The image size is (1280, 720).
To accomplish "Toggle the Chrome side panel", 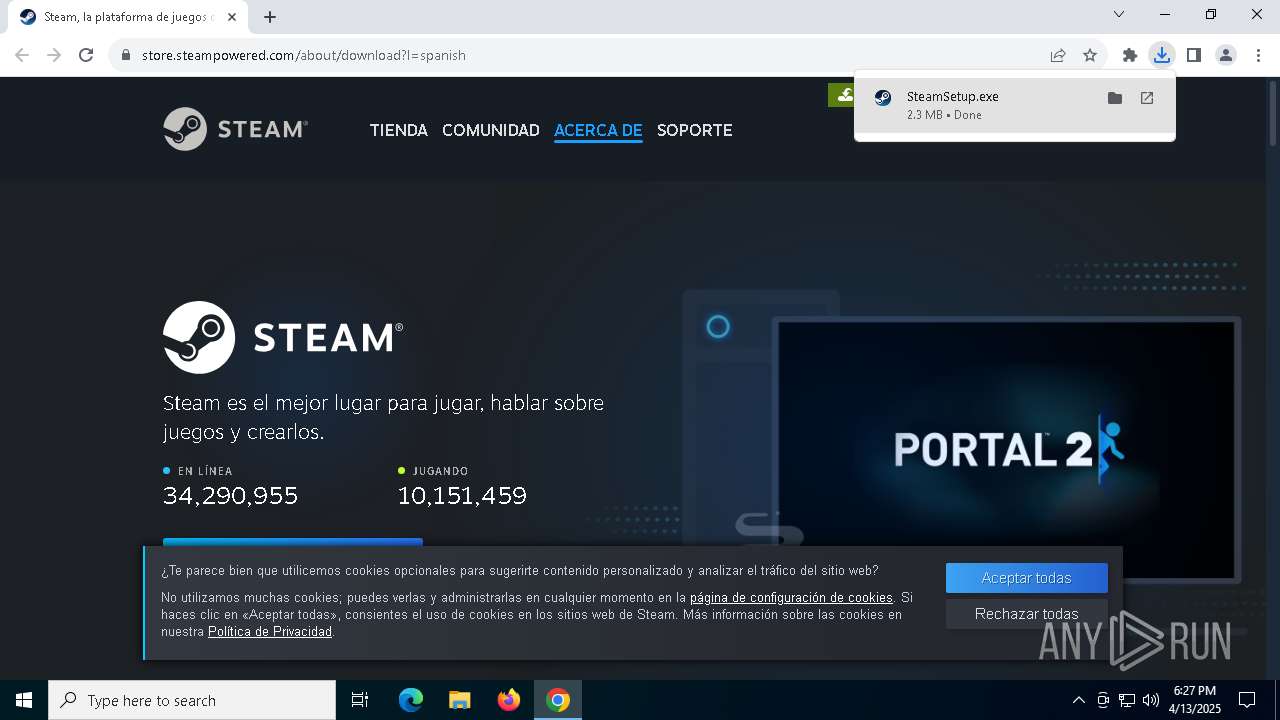I will coord(1194,55).
